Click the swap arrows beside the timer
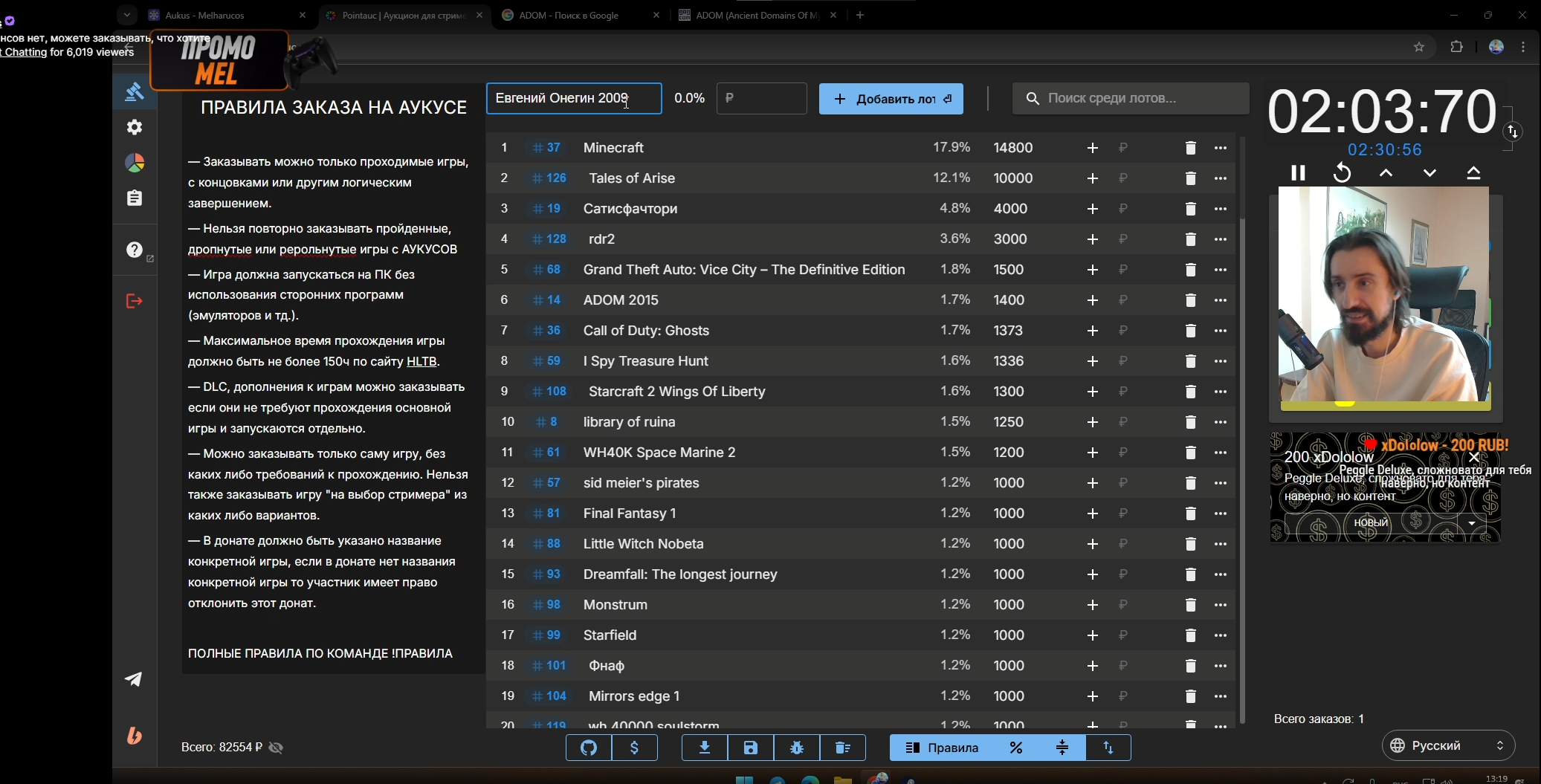This screenshot has width=1541, height=784. [x=1513, y=132]
